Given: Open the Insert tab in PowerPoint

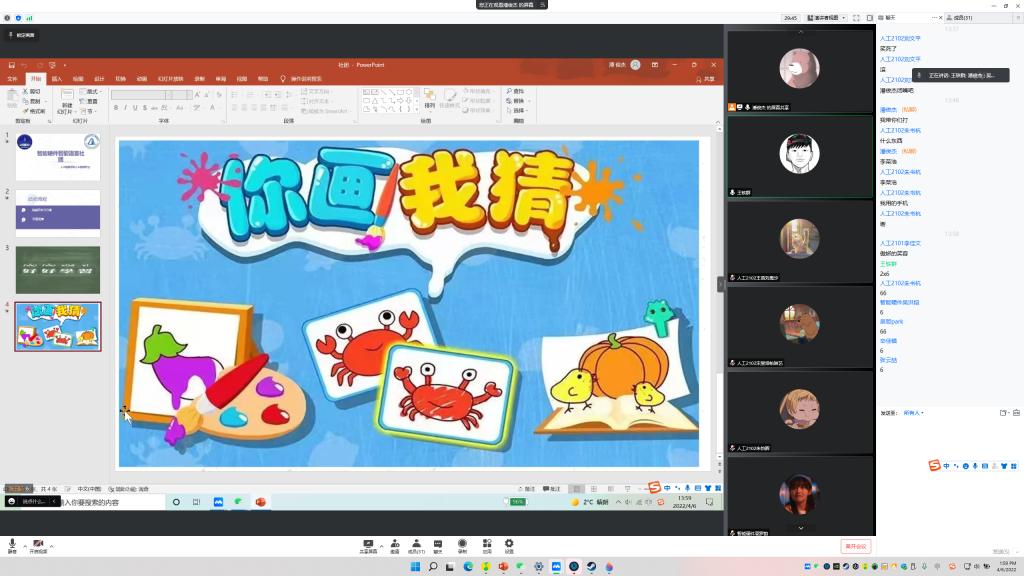Looking at the screenshot, I should click(57, 78).
